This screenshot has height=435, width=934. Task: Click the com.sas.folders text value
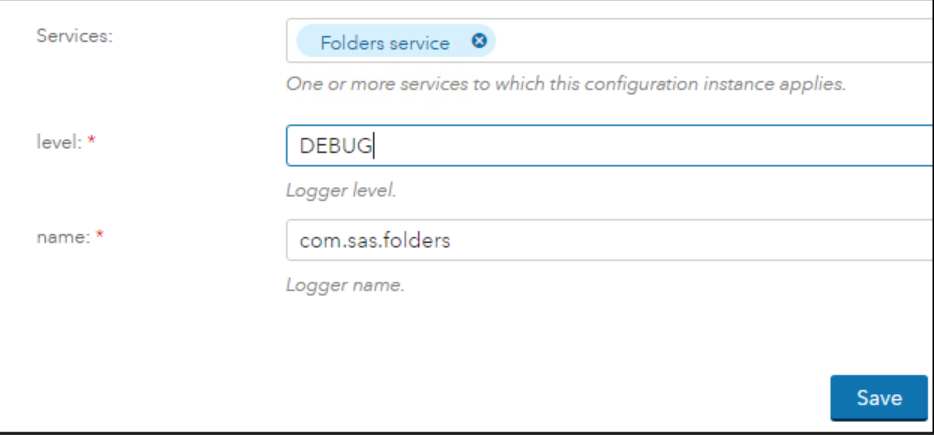(x=375, y=241)
